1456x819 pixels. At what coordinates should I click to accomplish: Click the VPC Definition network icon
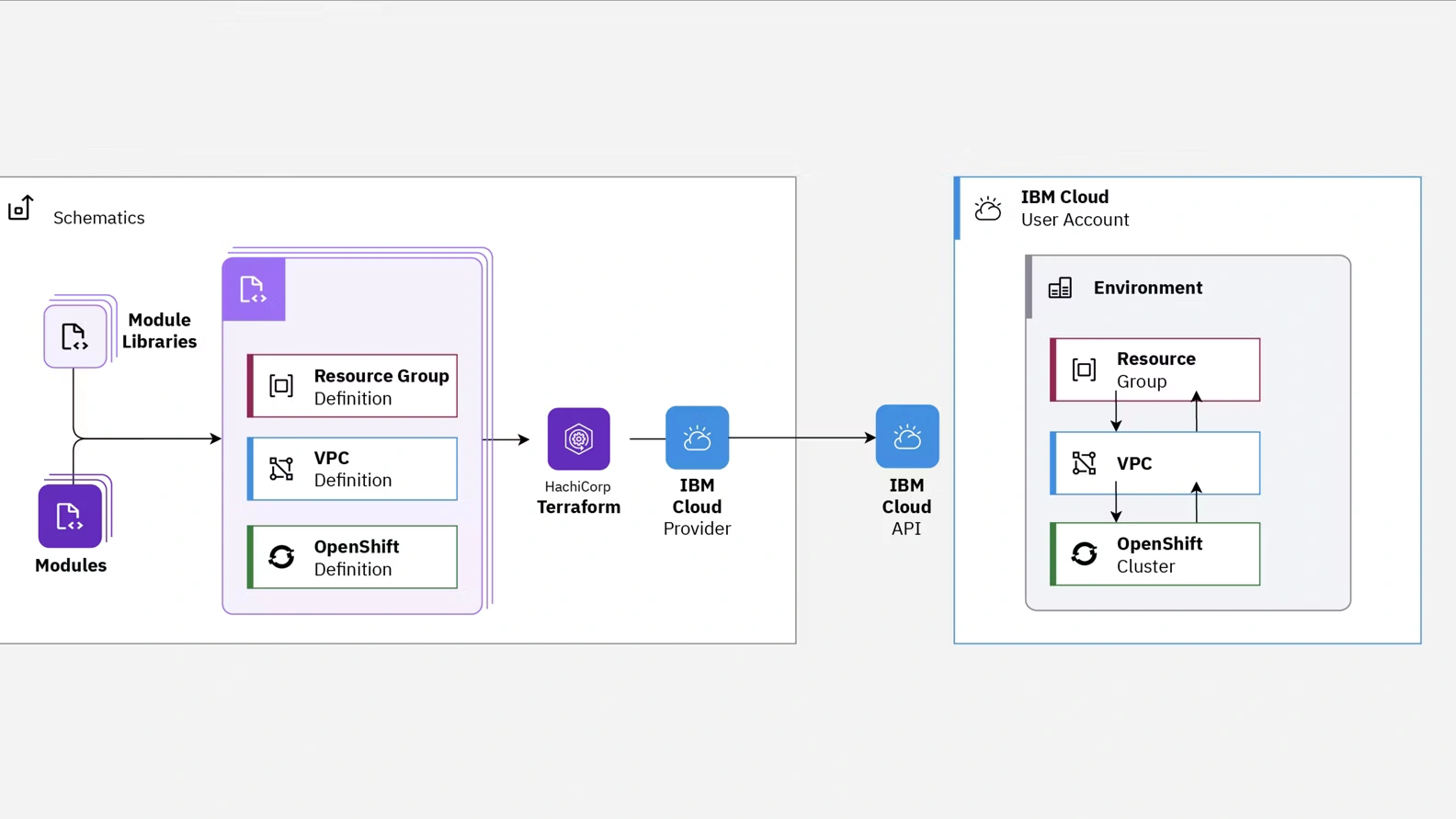[281, 469]
